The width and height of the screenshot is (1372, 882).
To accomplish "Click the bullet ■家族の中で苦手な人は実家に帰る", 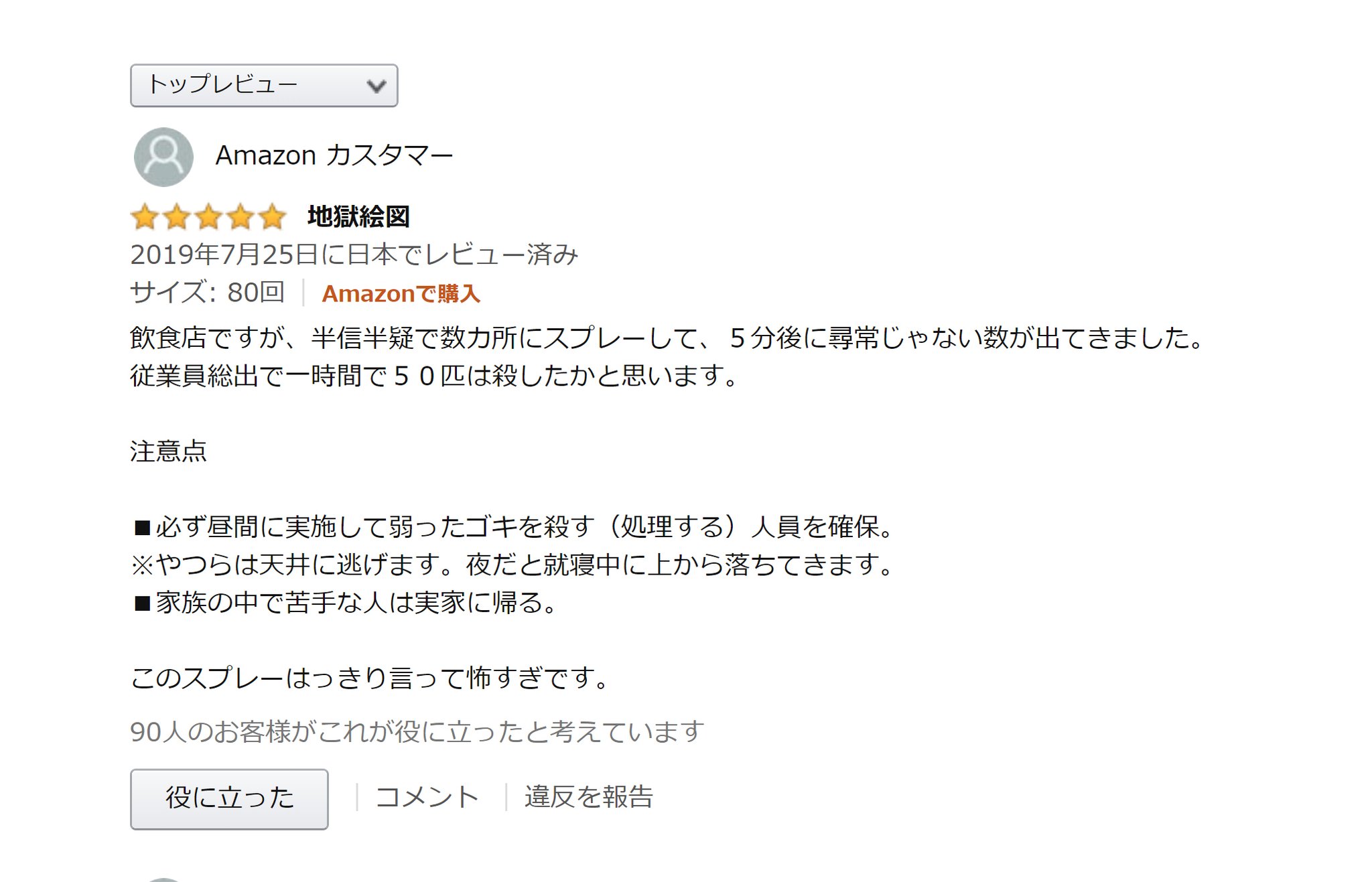I will (346, 603).
